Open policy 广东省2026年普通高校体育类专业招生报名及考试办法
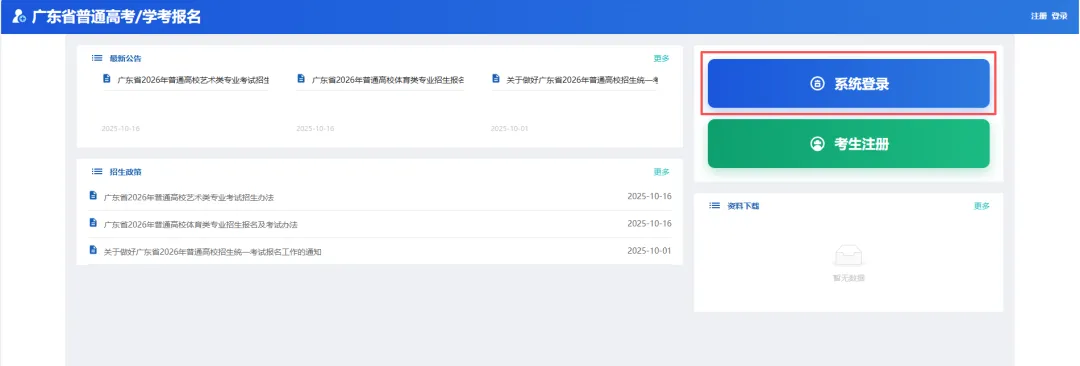 [x=200, y=225]
